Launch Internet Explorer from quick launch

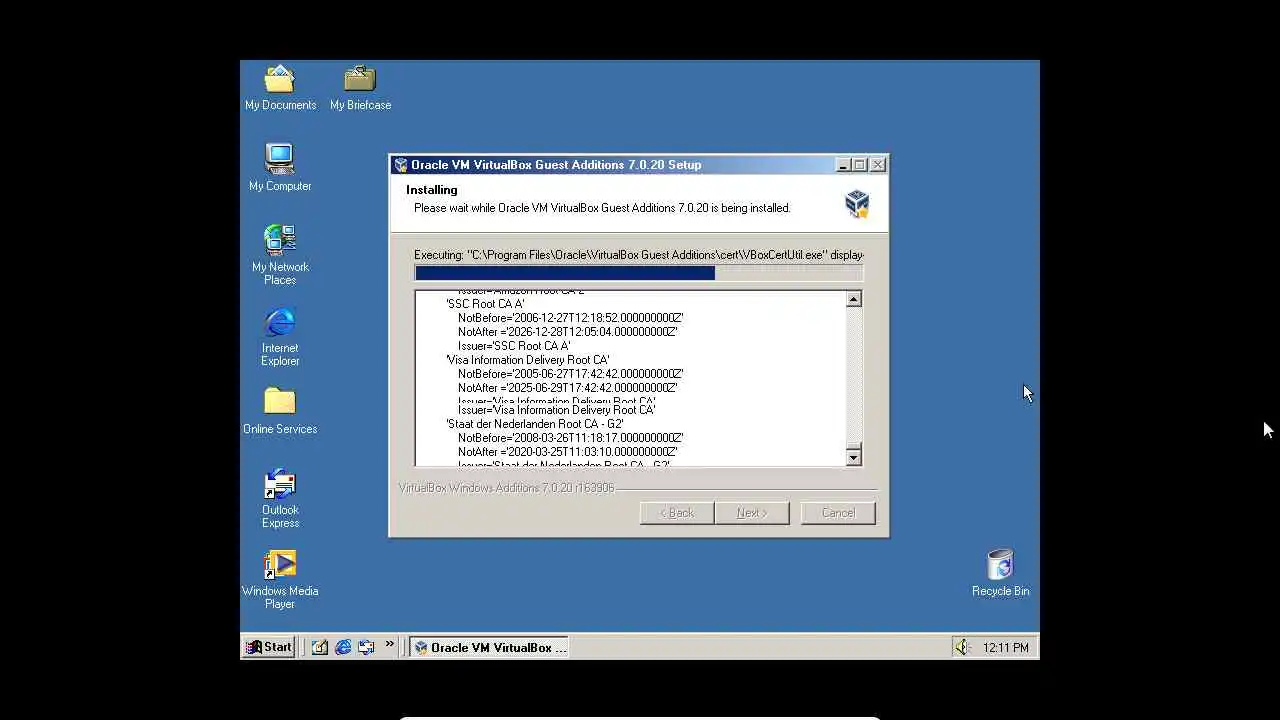tap(343, 647)
